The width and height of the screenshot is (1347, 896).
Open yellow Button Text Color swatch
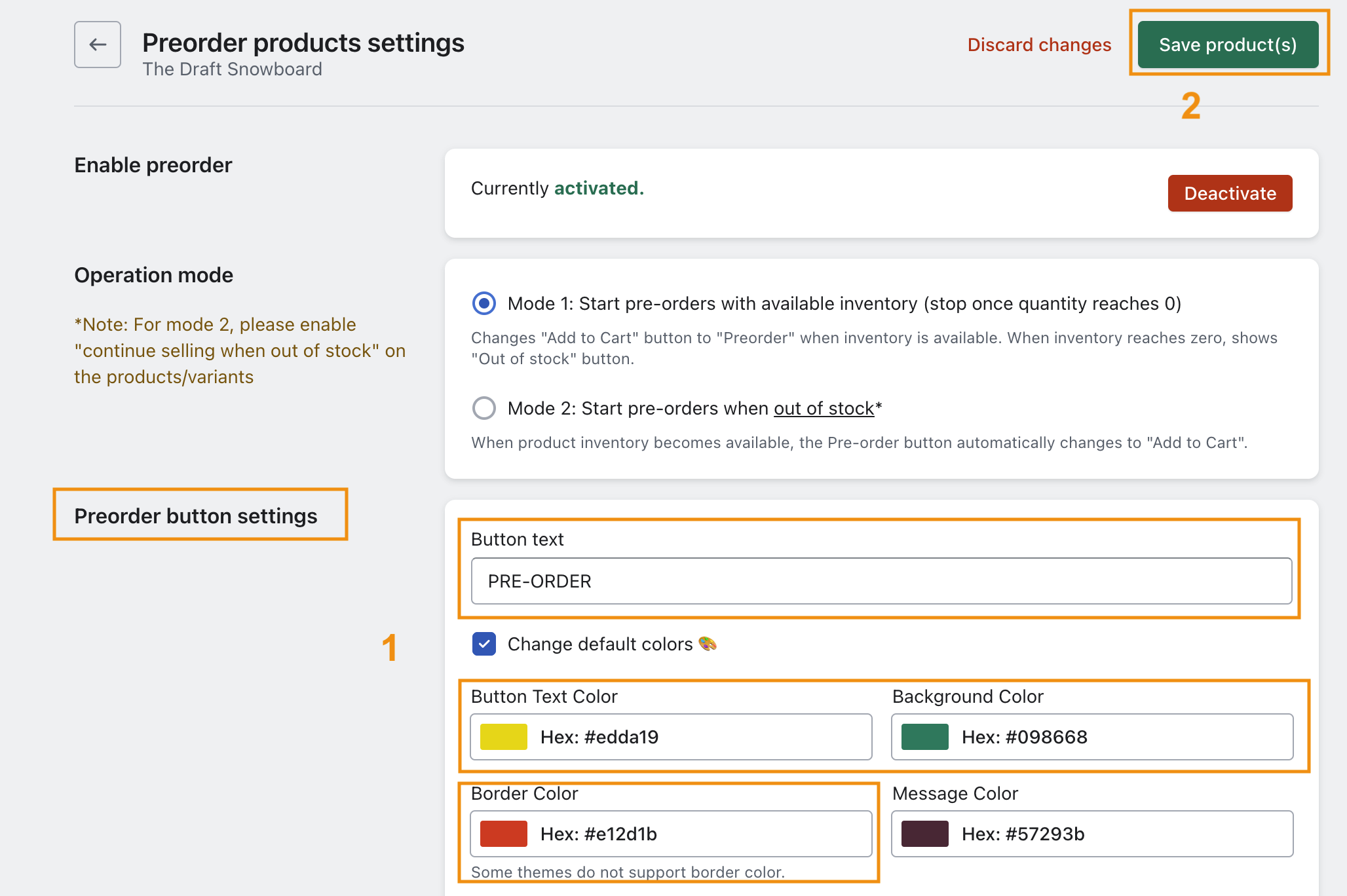tap(504, 737)
